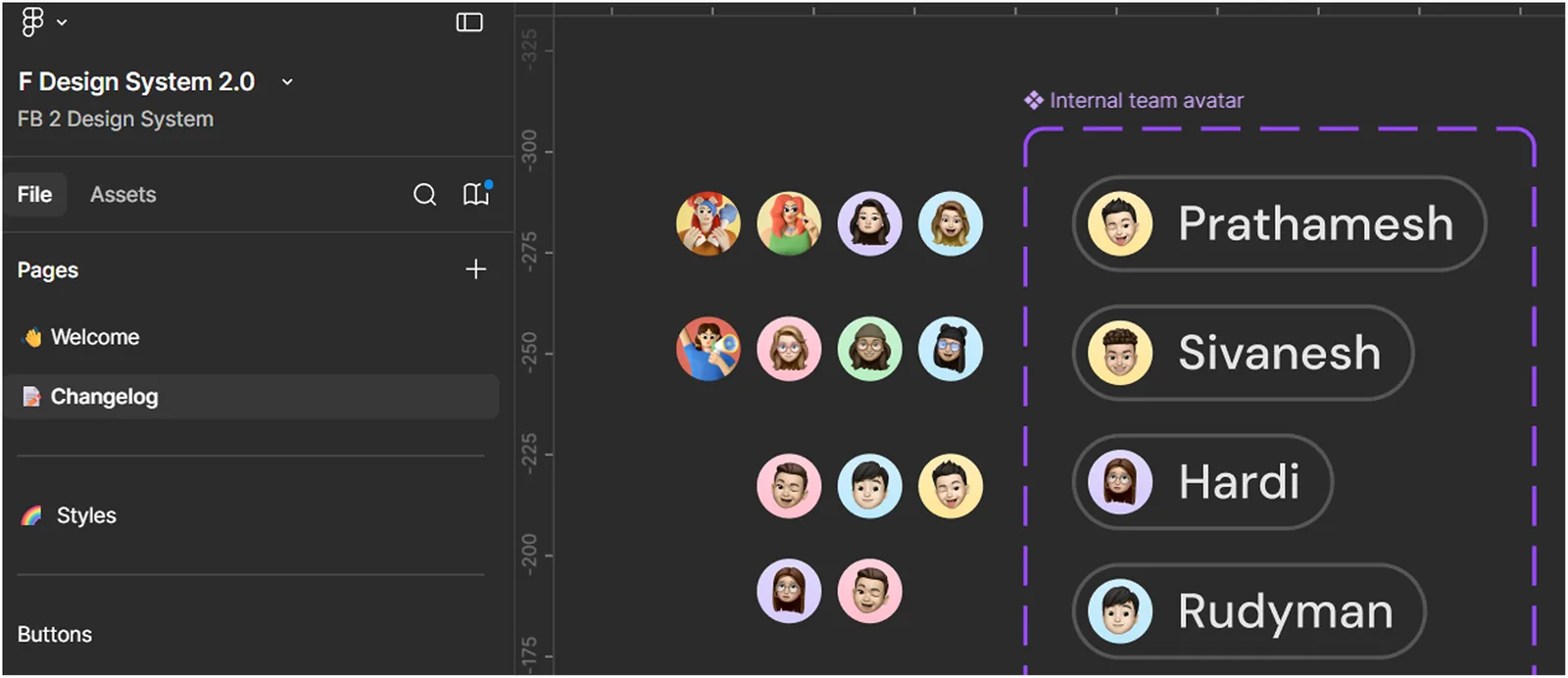
Task: Click the component diamond icon beside Internal team avatar
Action: pyautogui.click(x=1033, y=100)
